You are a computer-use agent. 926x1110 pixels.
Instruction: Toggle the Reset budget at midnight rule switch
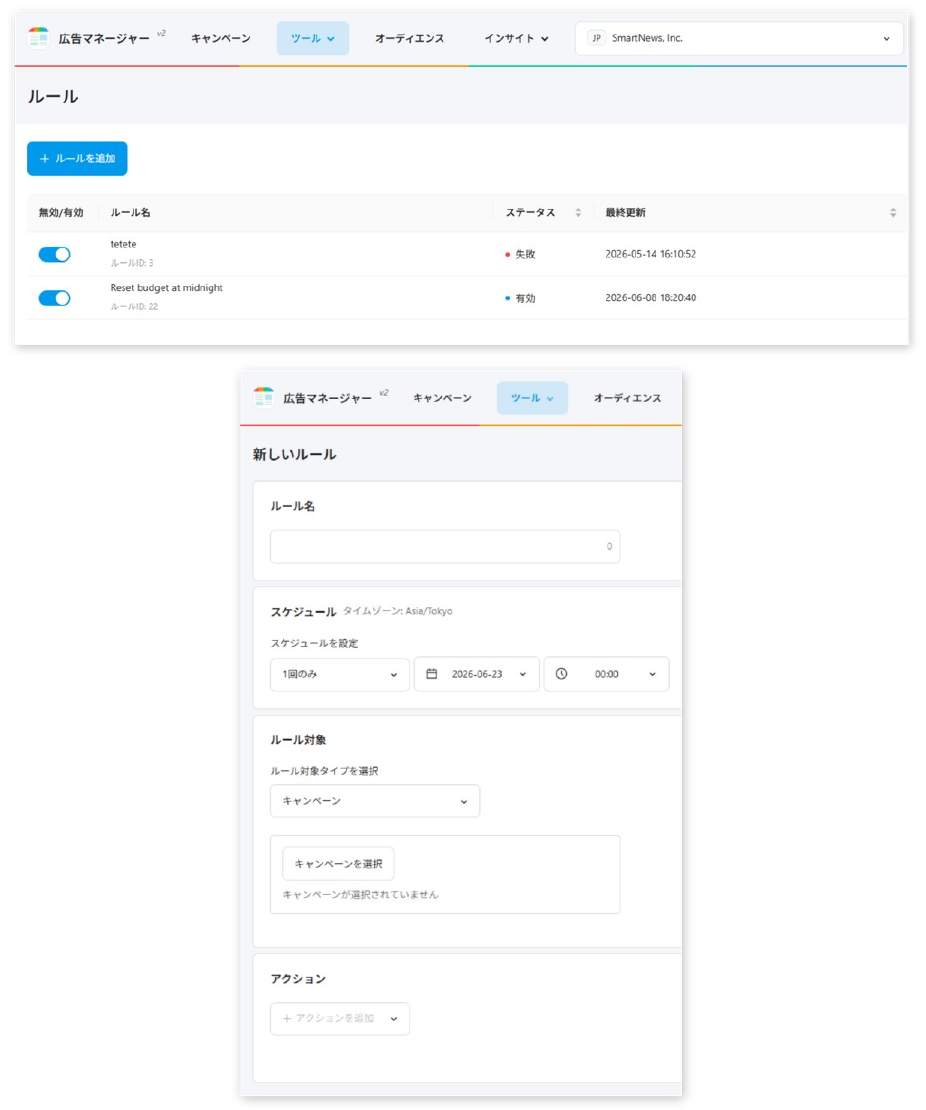point(55,298)
